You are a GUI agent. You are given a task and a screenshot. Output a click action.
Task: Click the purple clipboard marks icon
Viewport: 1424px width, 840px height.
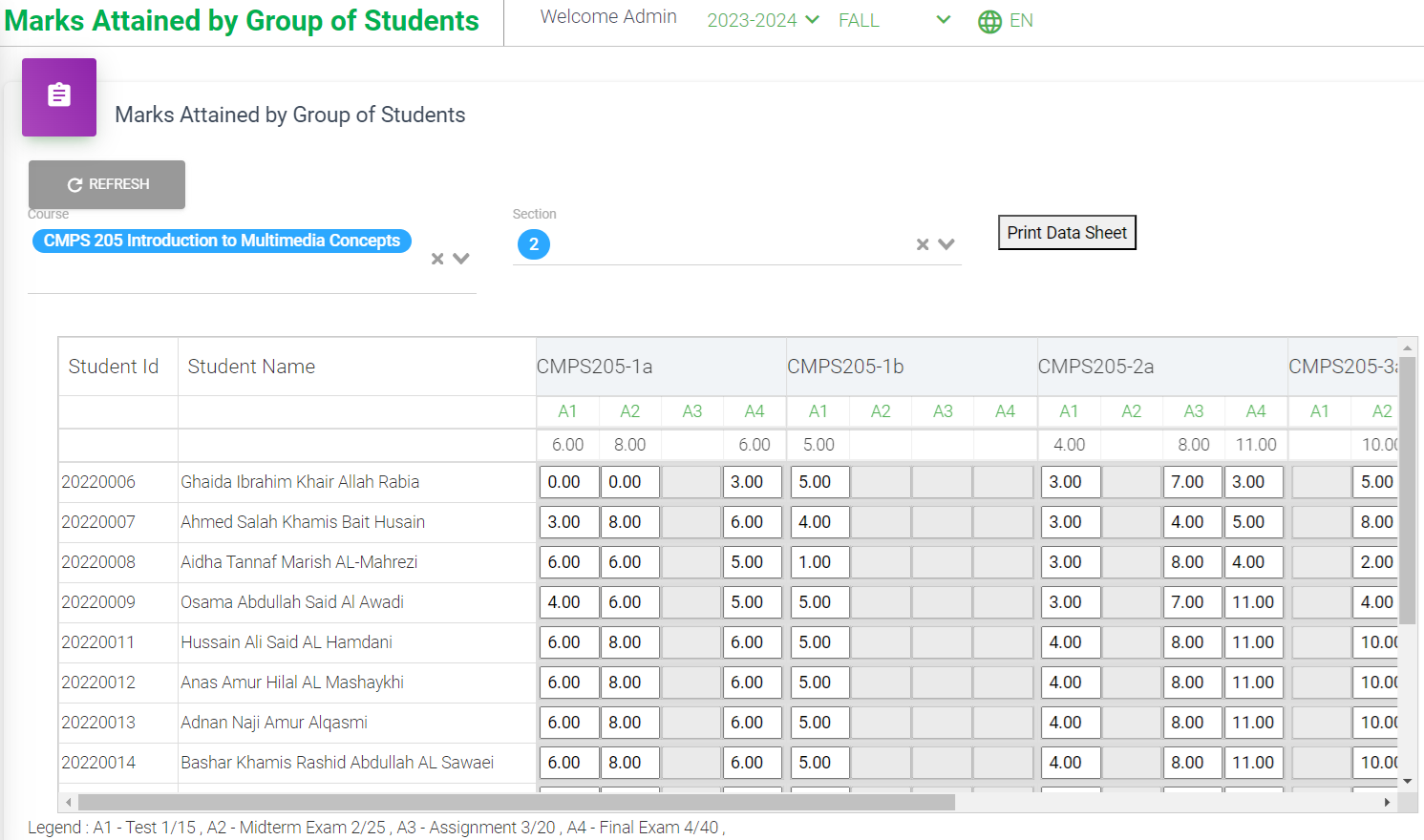point(59,96)
